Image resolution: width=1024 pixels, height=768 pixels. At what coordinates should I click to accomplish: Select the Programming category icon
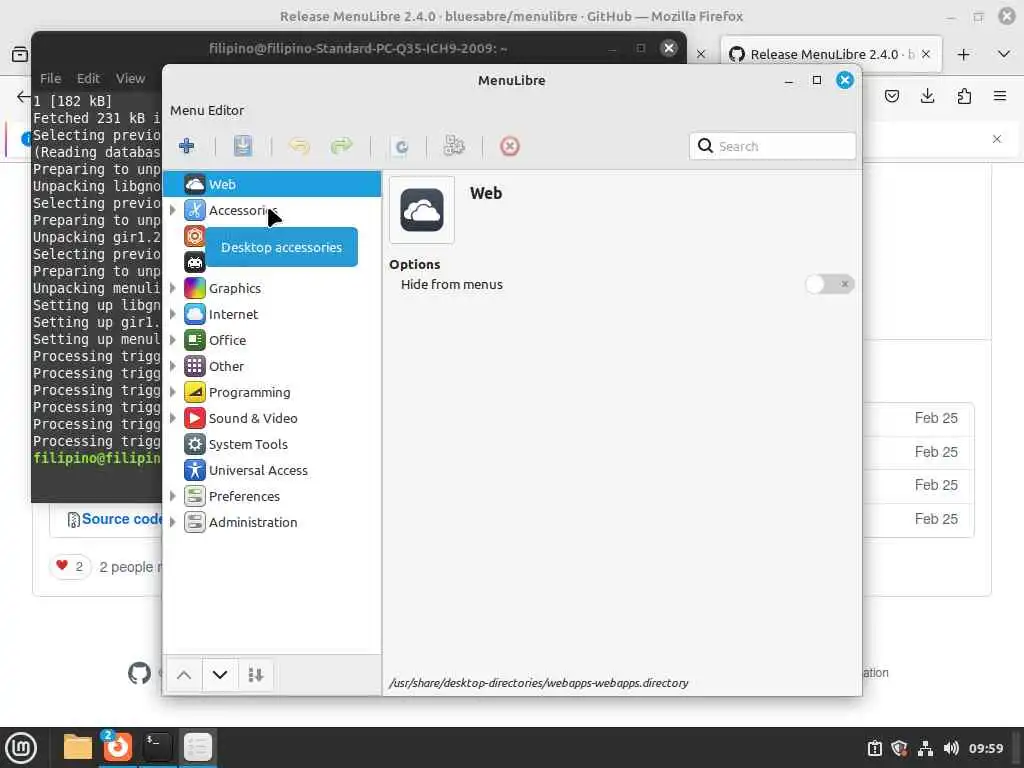pyautogui.click(x=195, y=392)
